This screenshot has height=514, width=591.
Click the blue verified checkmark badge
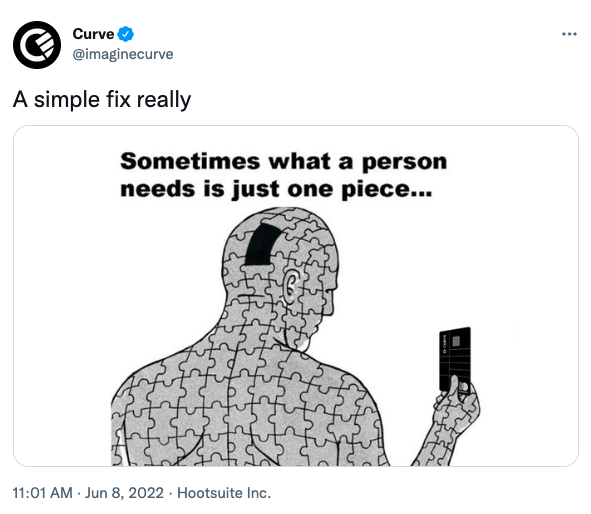(x=126, y=34)
